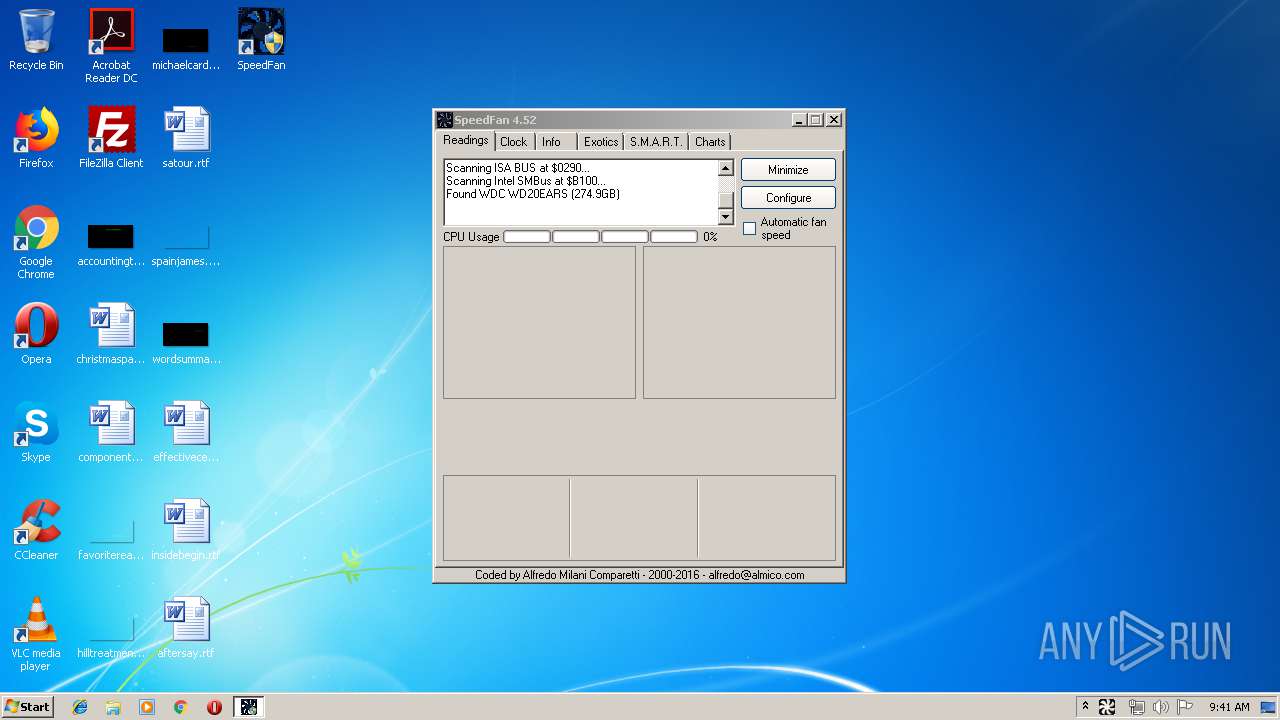Open the SpeedFan desktop shortcut
1280x720 pixels.
coord(261,40)
